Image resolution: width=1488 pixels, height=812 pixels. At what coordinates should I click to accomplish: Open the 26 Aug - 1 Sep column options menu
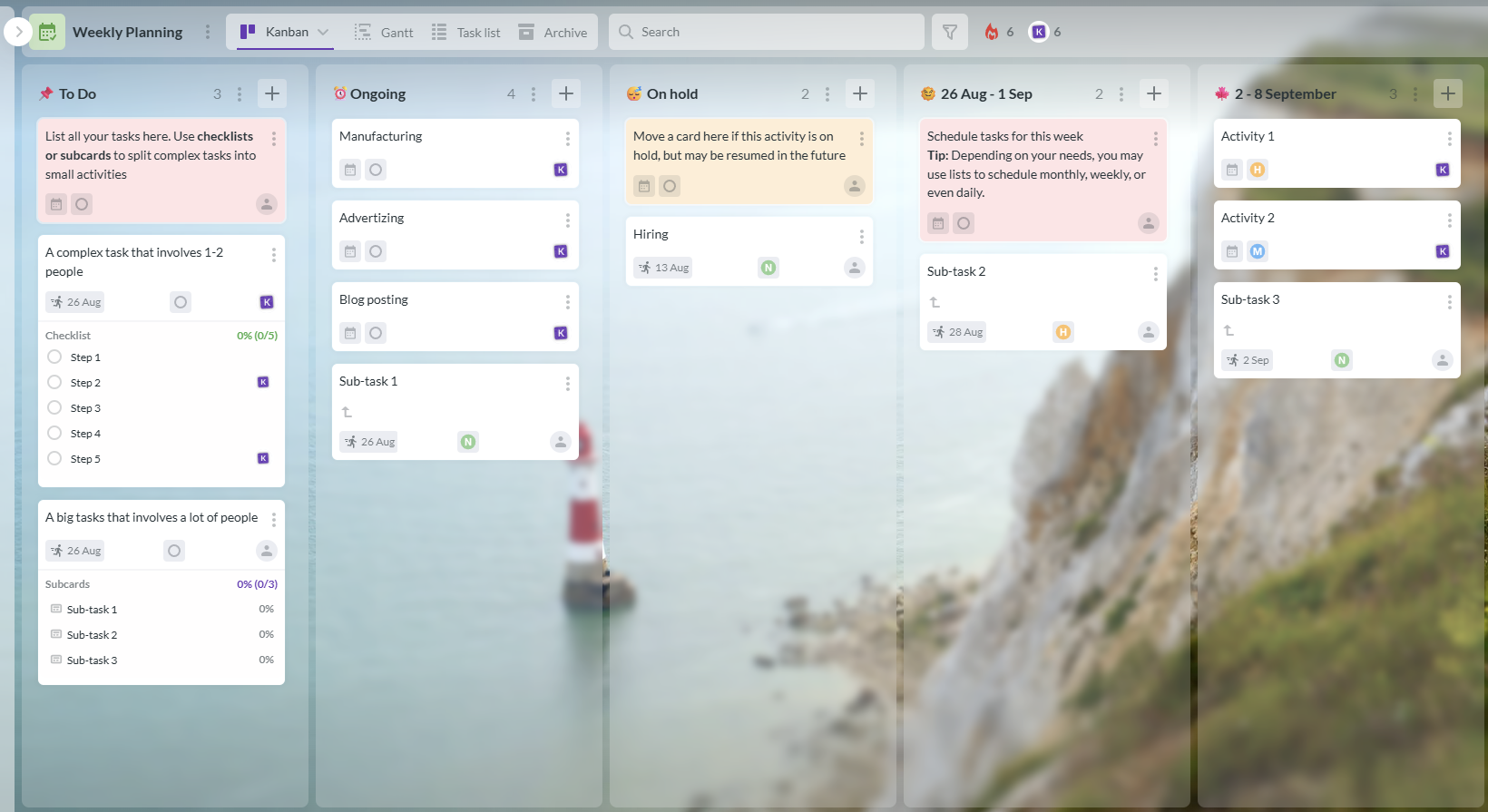click(1121, 93)
